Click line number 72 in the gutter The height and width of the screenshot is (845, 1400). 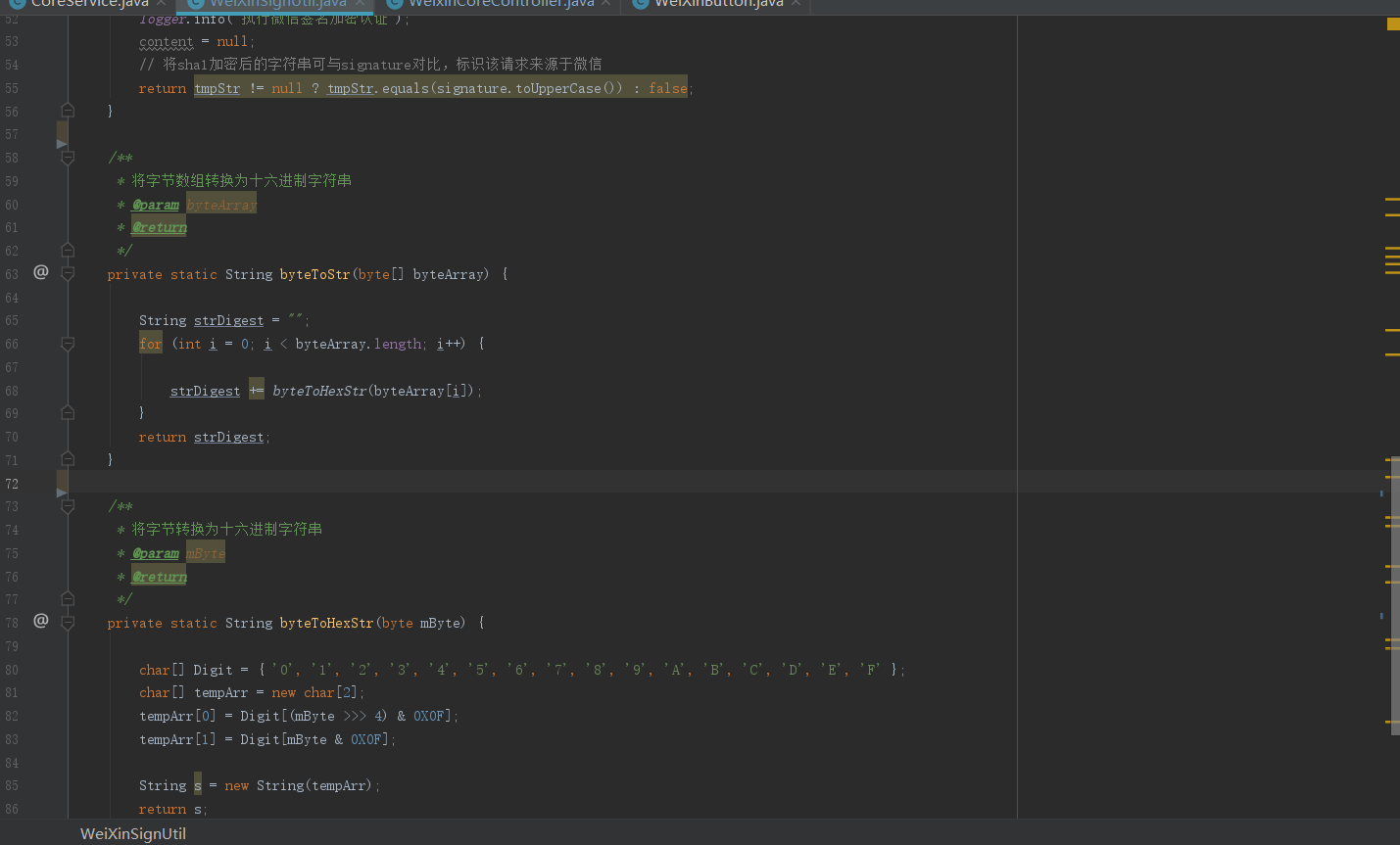[x=12, y=484]
